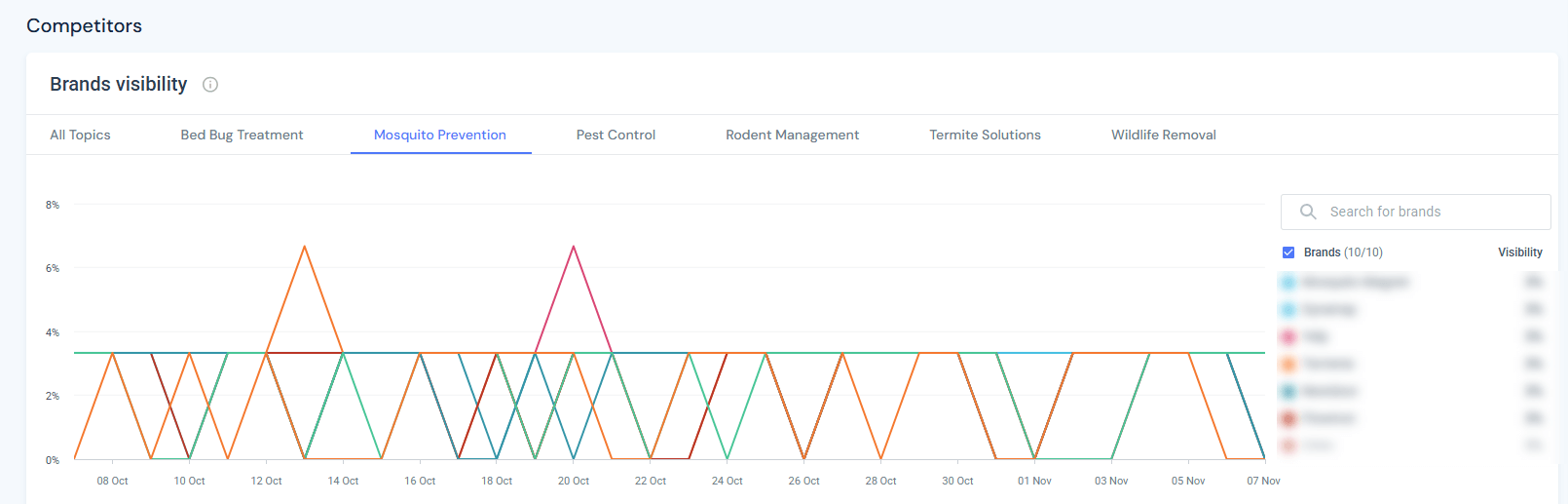
Task: Click the 01 Nov date on x-axis
Action: coord(1034,481)
